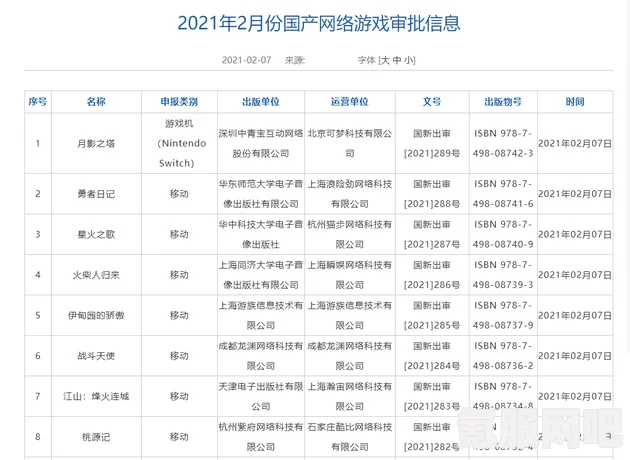Click game name 星火之歌

pyautogui.click(x=96, y=235)
